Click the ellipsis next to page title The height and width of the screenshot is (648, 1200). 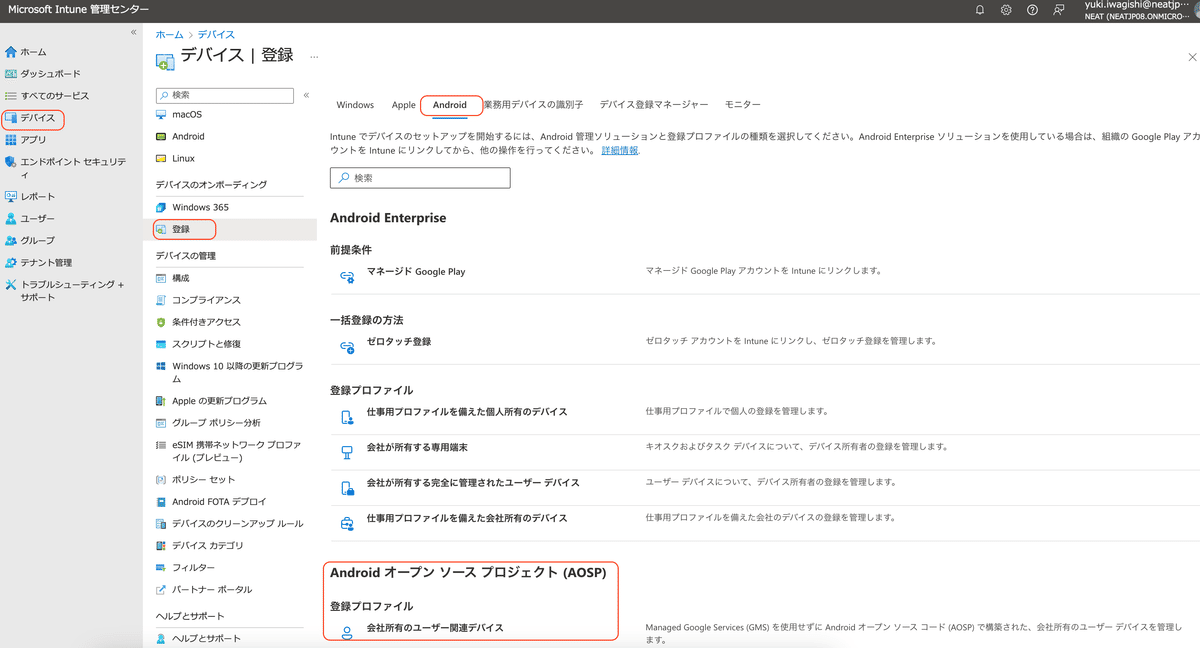(x=314, y=57)
